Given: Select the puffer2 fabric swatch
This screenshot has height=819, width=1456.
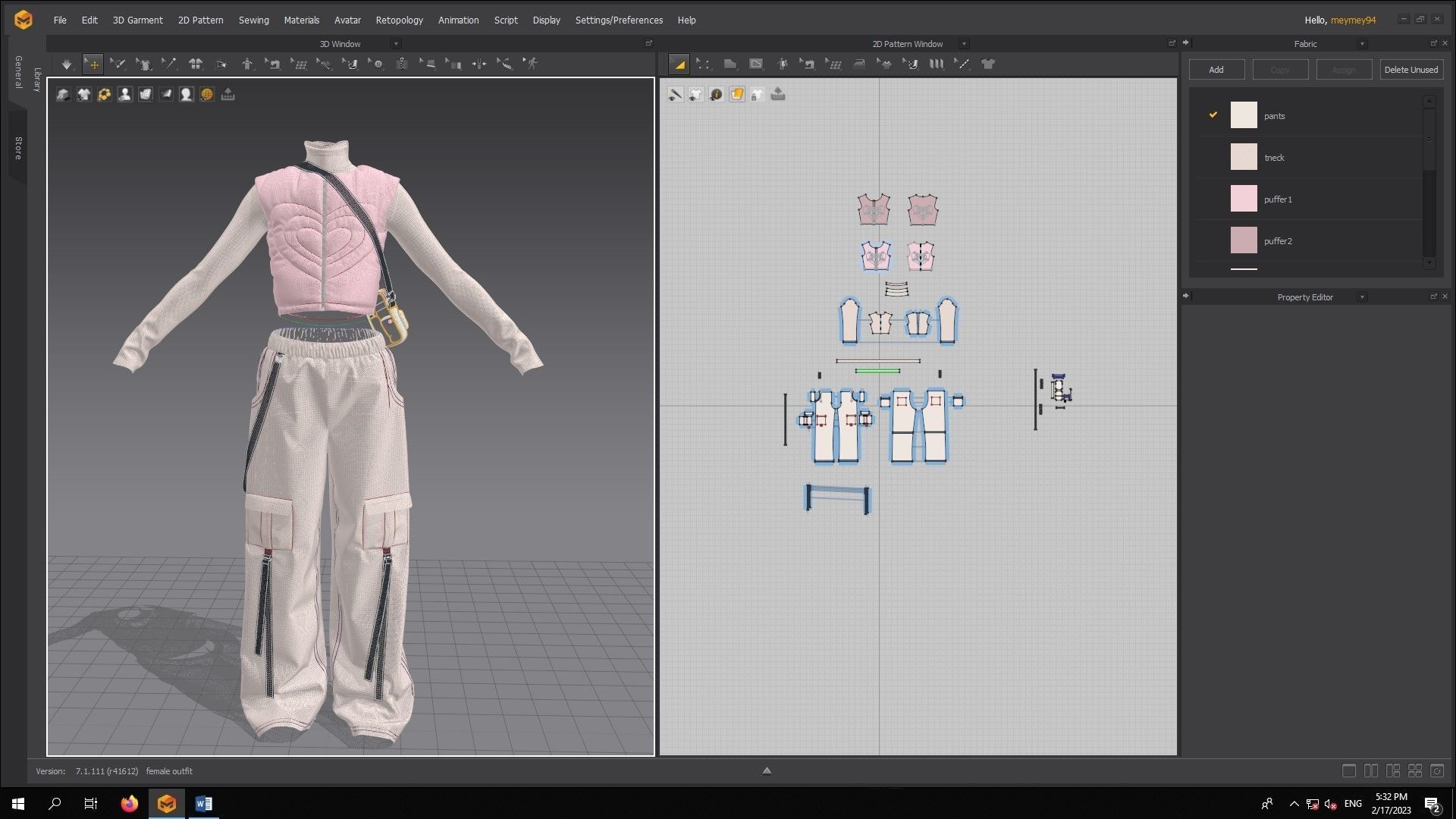Looking at the screenshot, I should (x=1244, y=240).
